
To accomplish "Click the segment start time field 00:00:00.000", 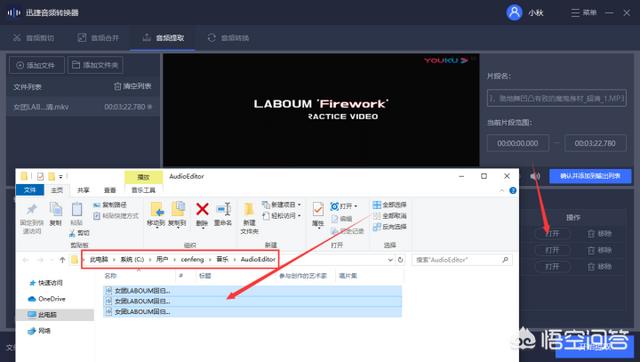I will pos(518,143).
